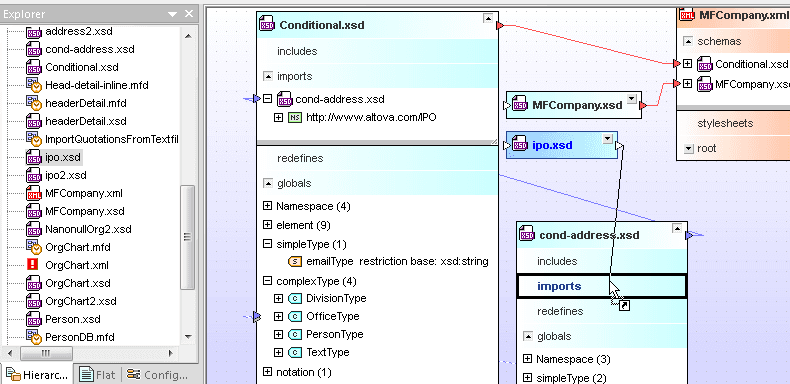Viewport: 790px width, 384px height.
Task: Click the PersonType complexType icon
Action: coord(295,334)
